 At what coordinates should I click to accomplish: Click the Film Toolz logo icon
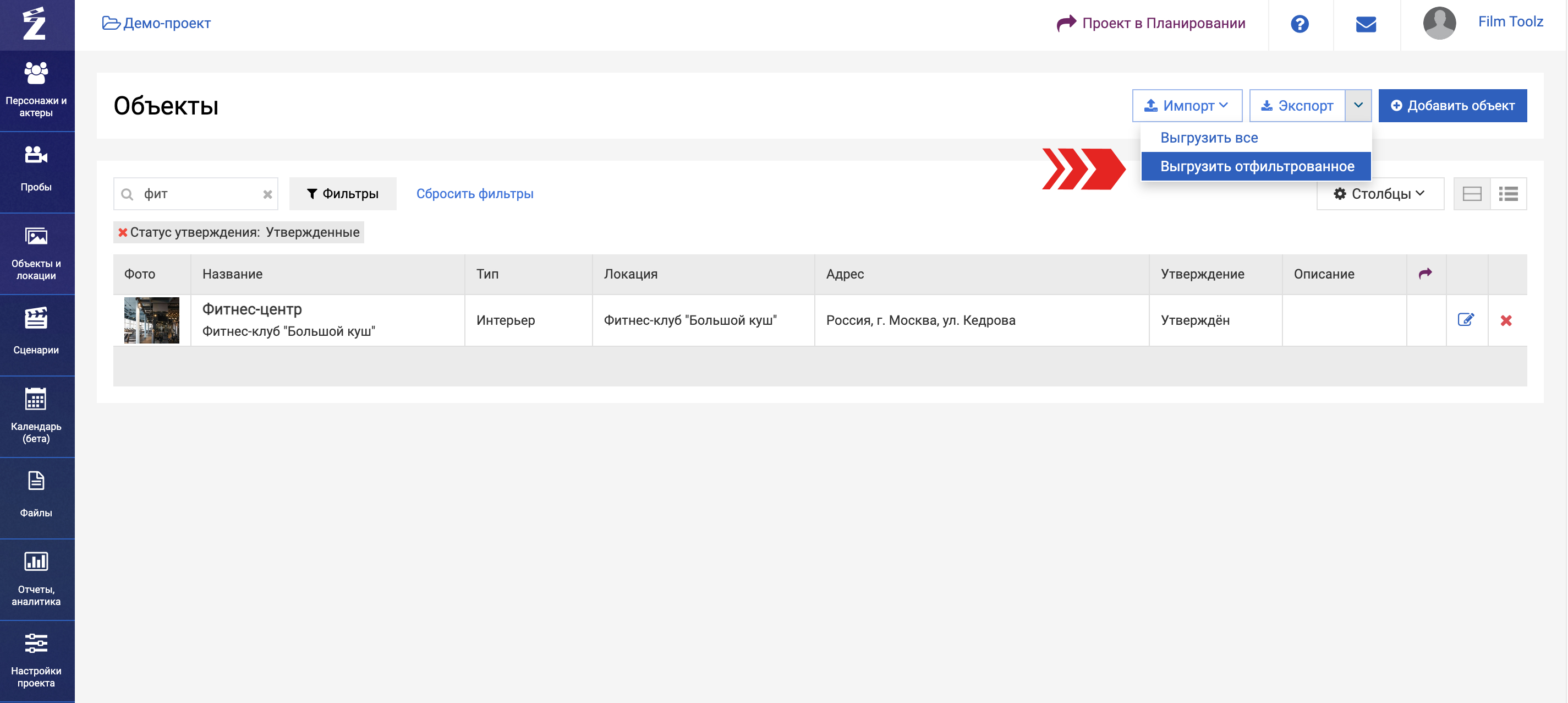(x=35, y=24)
